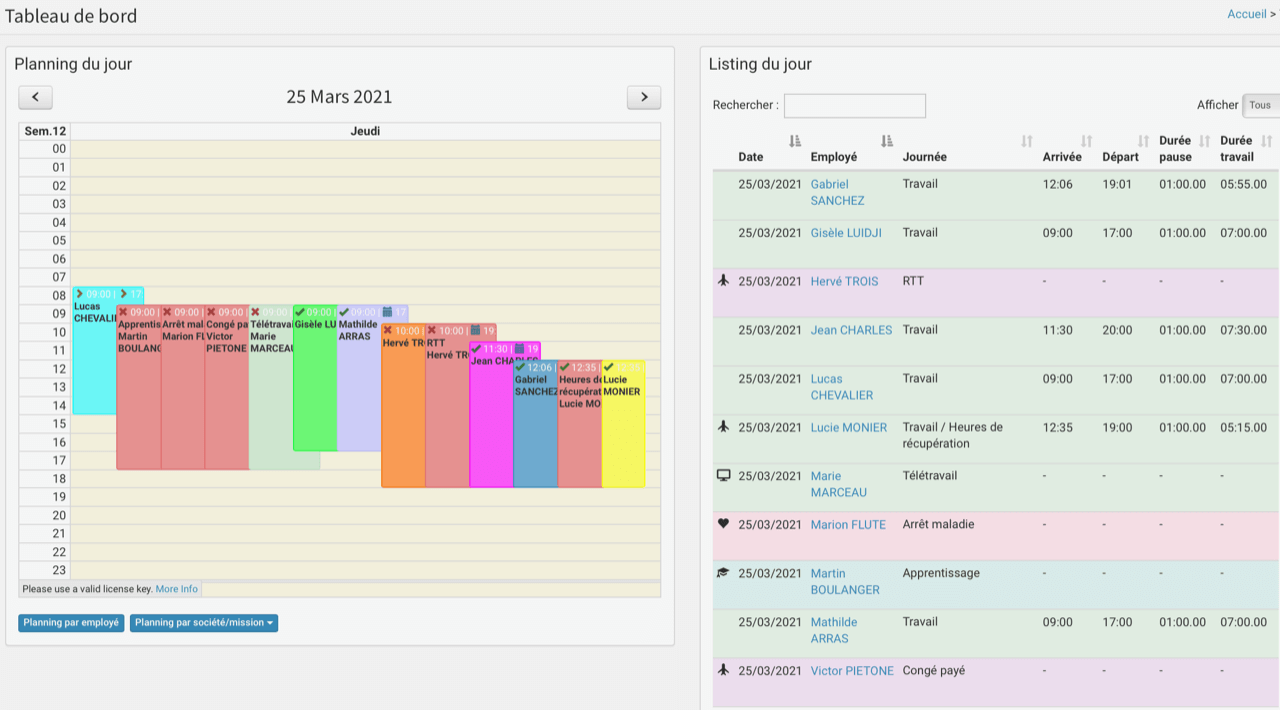The image size is (1280, 710).
Task: Click the graduation cap icon beside Martin BOULANGER
Action: [724, 573]
